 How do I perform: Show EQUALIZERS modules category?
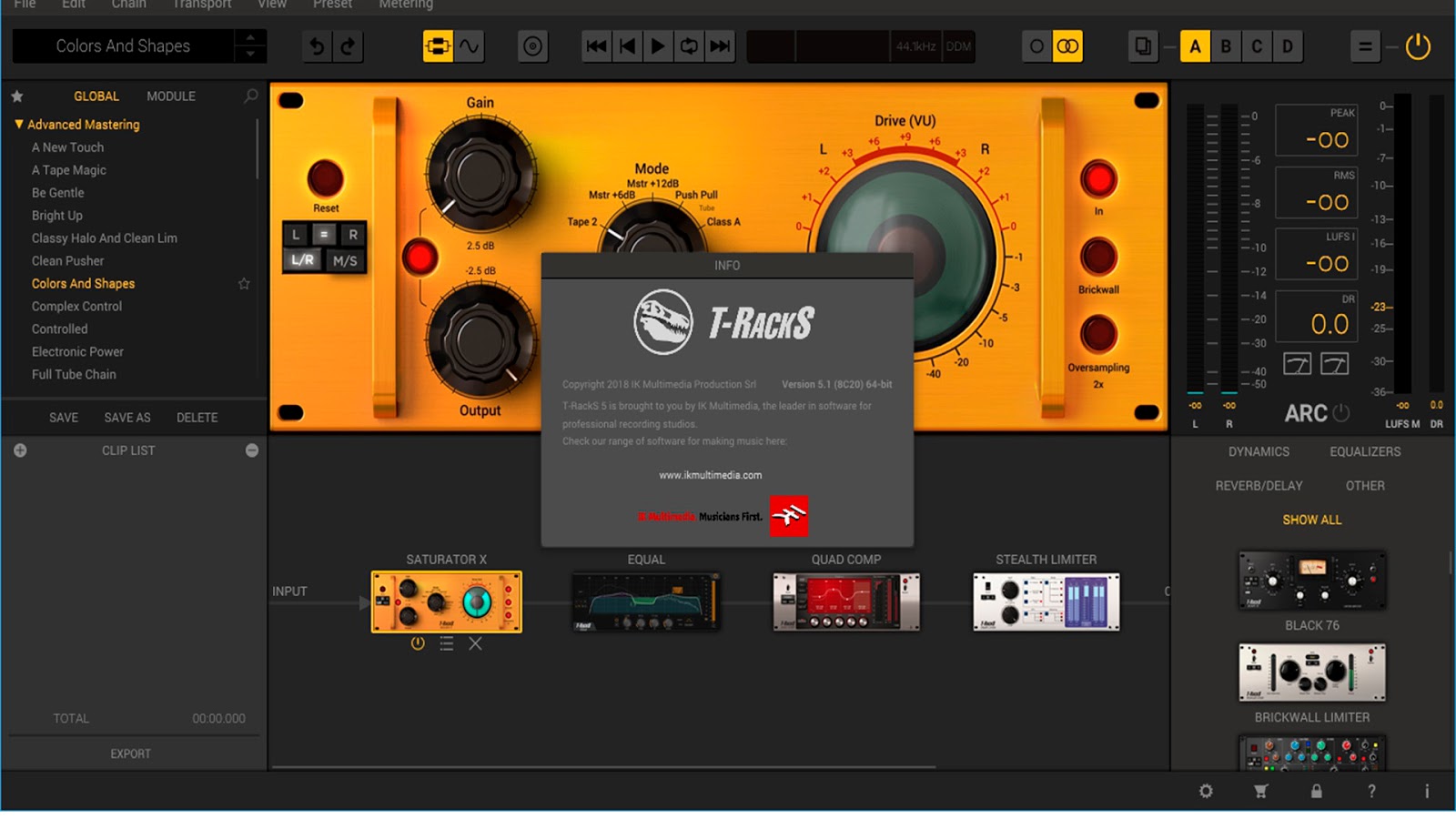tap(1365, 451)
